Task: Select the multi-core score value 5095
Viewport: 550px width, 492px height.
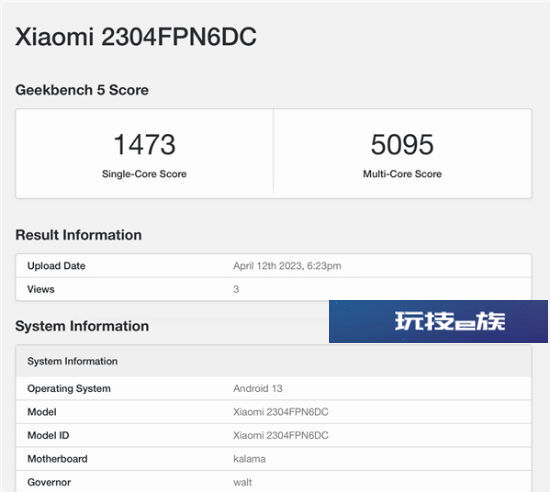Action: pyautogui.click(x=402, y=144)
